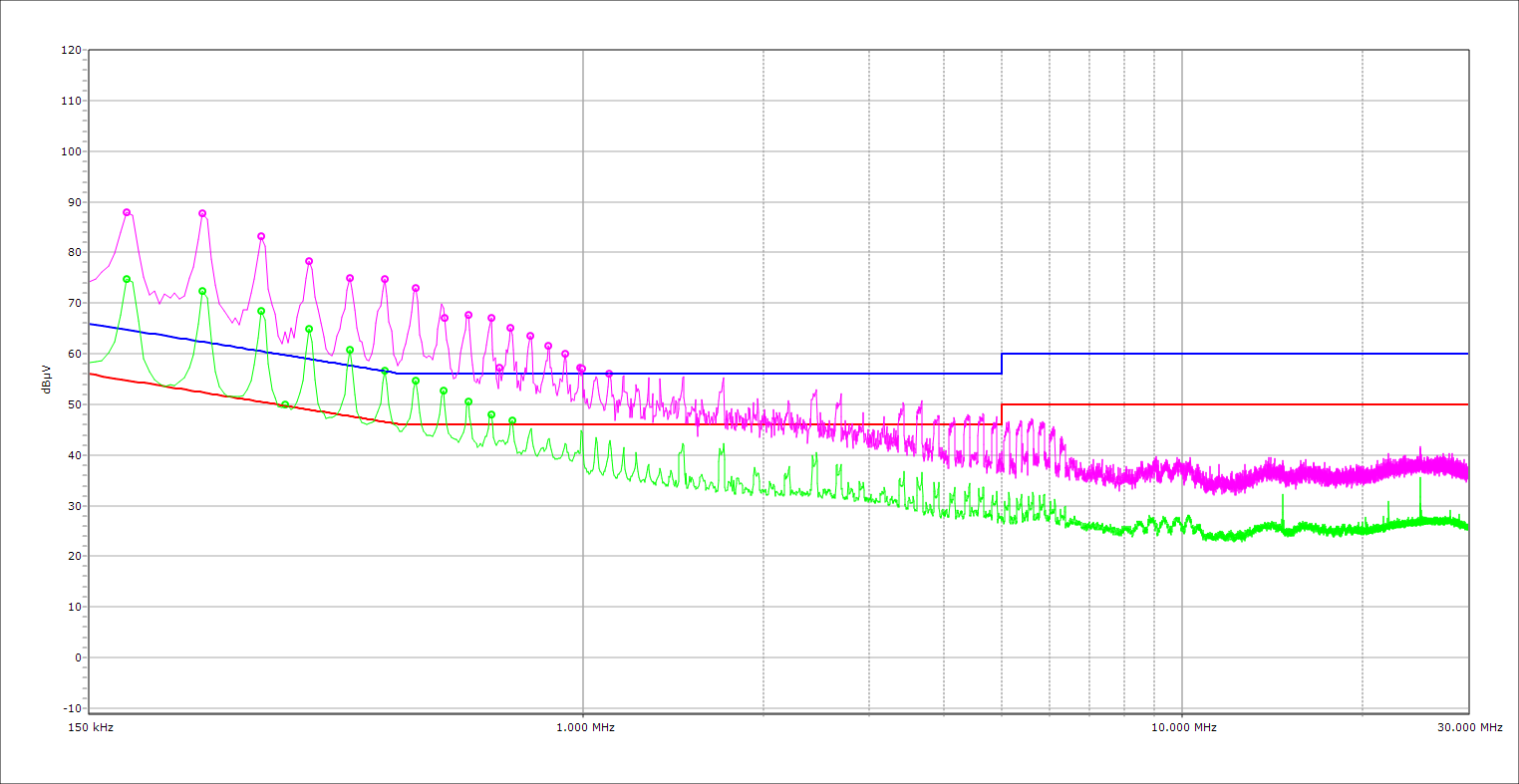
Task: Click the tallest green spike between 10 and 30 MHz
Action: click(x=1420, y=480)
